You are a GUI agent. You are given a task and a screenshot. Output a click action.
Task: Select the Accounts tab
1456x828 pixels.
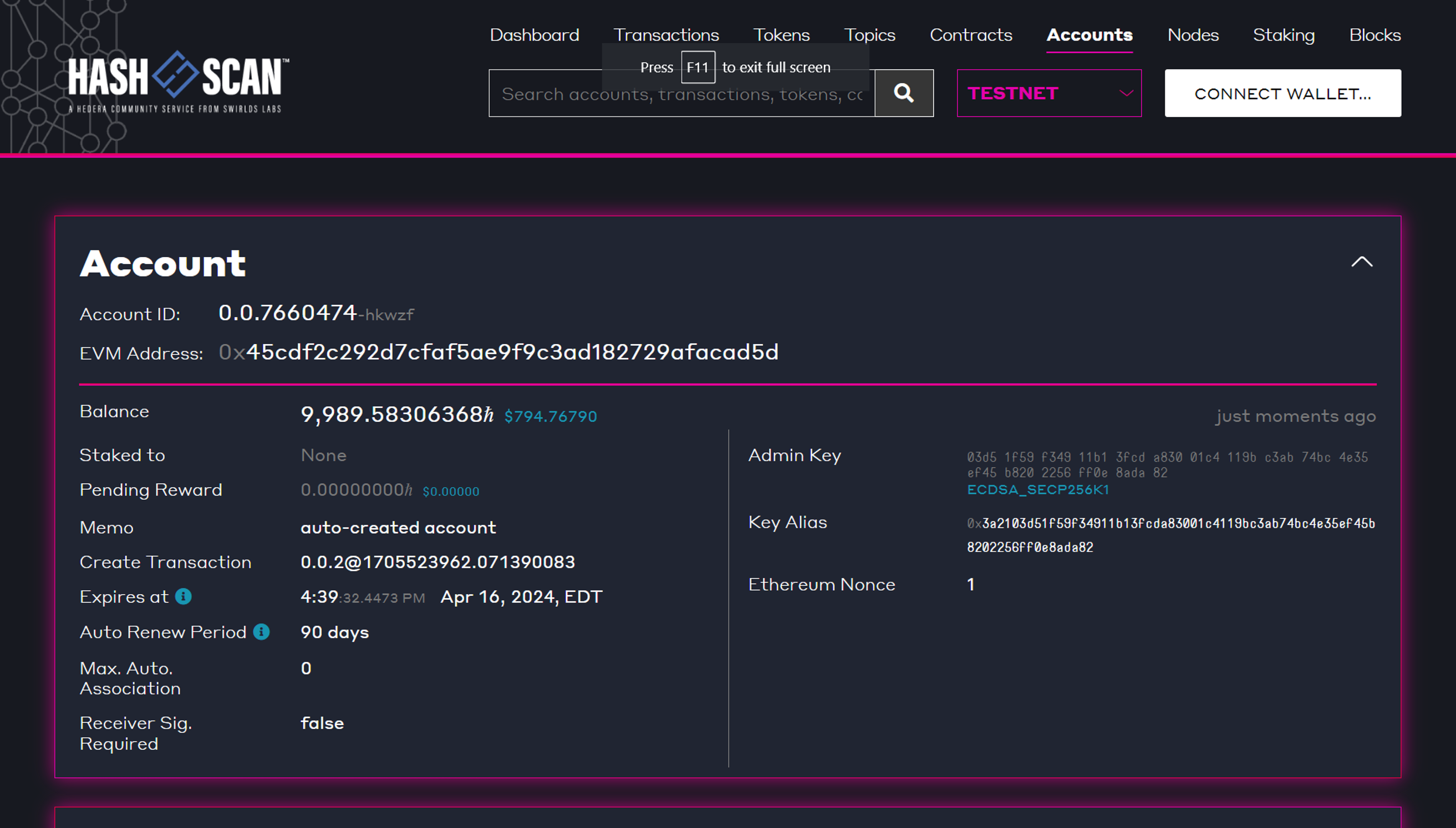click(x=1089, y=35)
